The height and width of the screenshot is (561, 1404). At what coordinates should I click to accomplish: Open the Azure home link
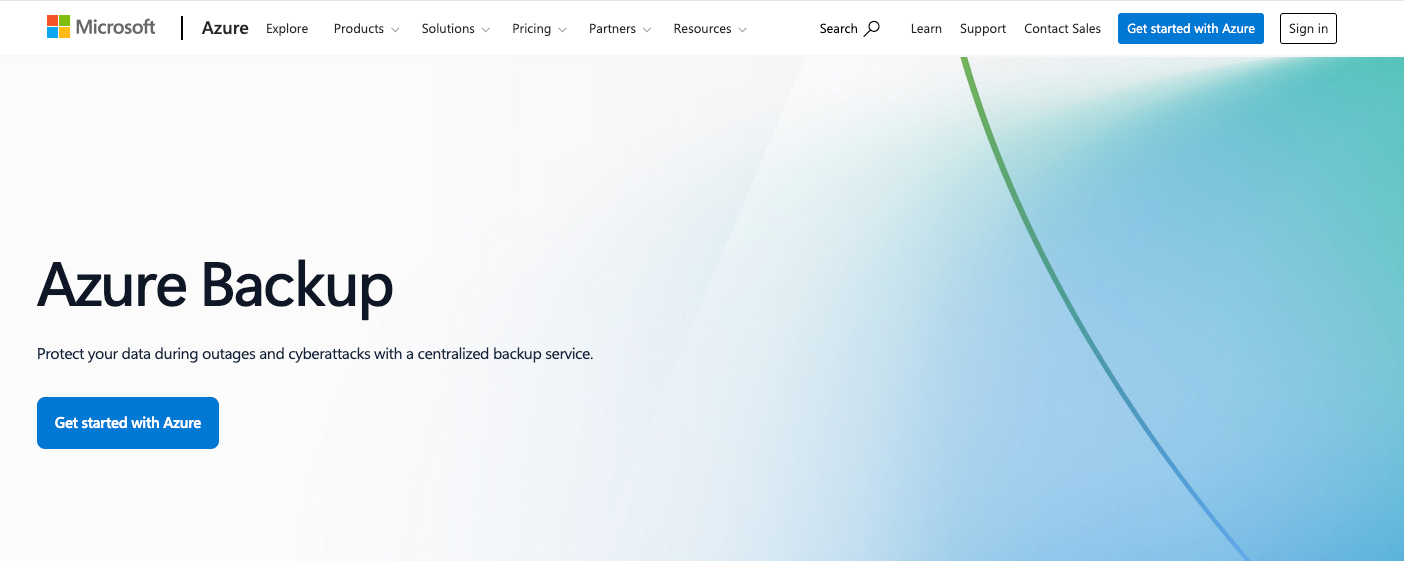coord(225,28)
